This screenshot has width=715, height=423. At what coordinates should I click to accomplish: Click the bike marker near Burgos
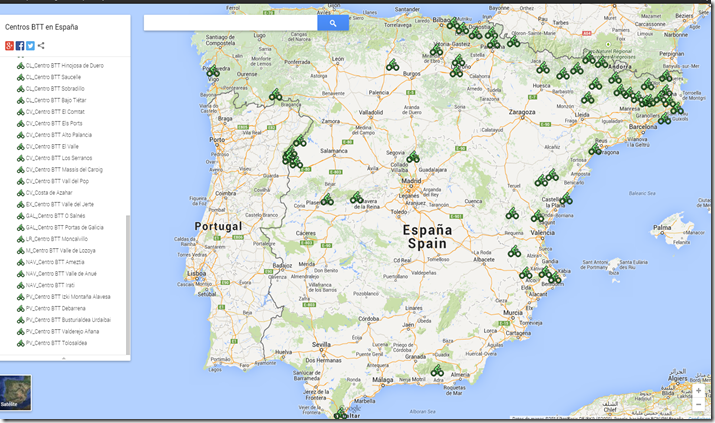point(392,65)
